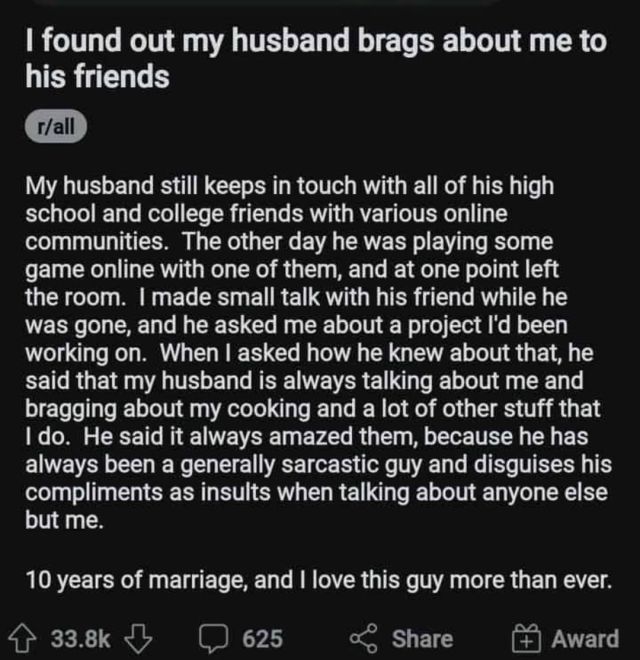Open the r/all community tag
The height and width of the screenshot is (660, 640).
(56, 126)
